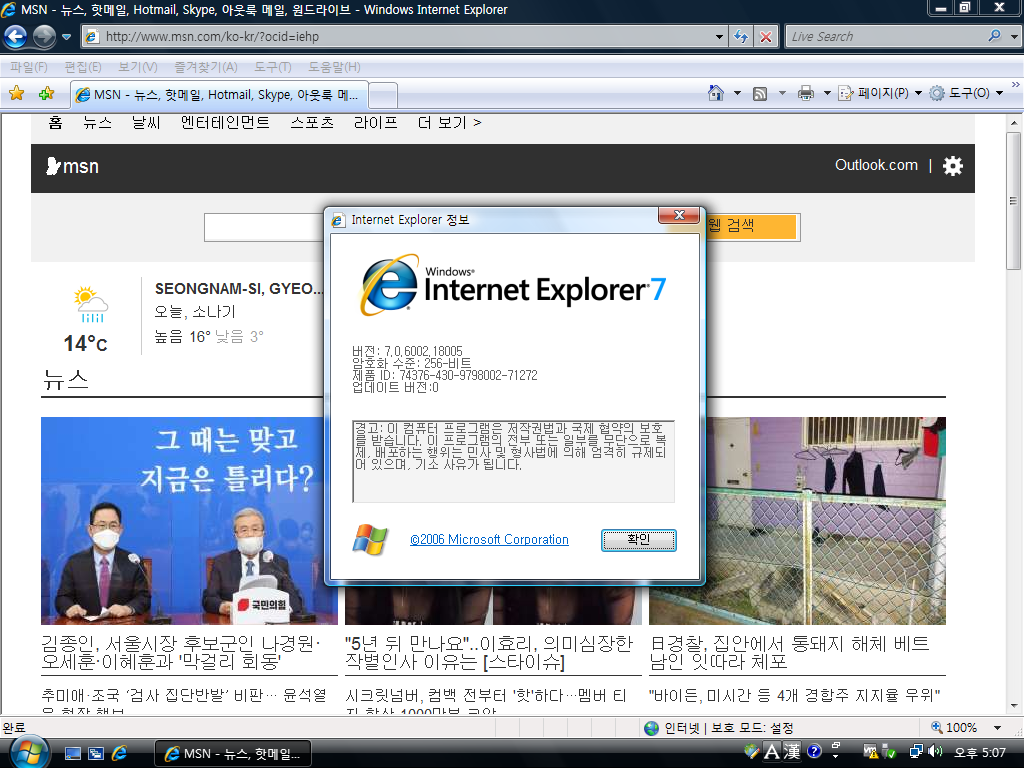The width and height of the screenshot is (1024, 768).
Task: Expand the Print dropdown arrow
Action: point(827,93)
